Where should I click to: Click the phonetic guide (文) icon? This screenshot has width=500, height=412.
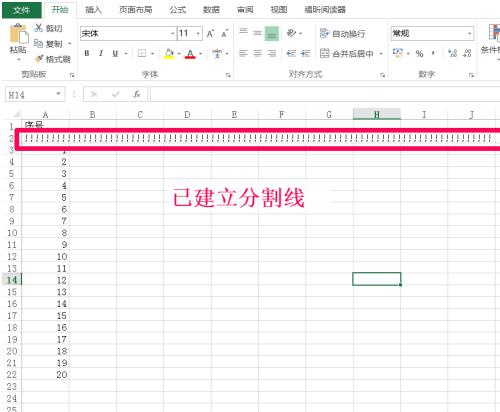tap(217, 53)
